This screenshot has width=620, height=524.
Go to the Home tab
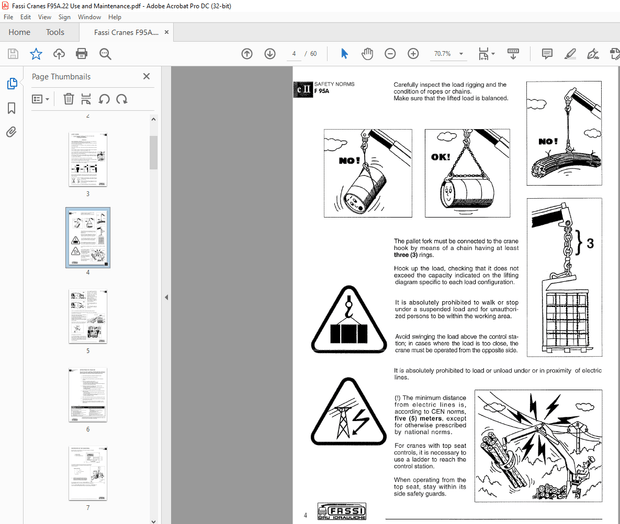(19, 33)
